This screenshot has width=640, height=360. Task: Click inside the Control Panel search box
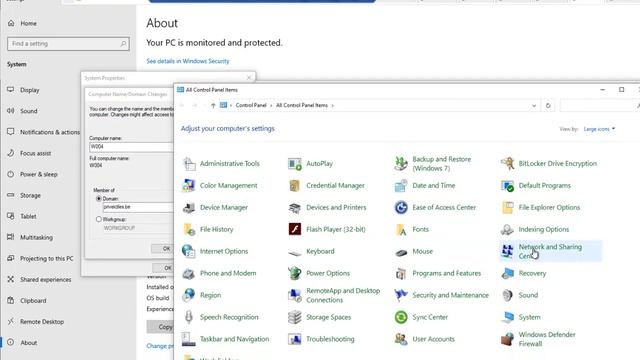coord(599,106)
